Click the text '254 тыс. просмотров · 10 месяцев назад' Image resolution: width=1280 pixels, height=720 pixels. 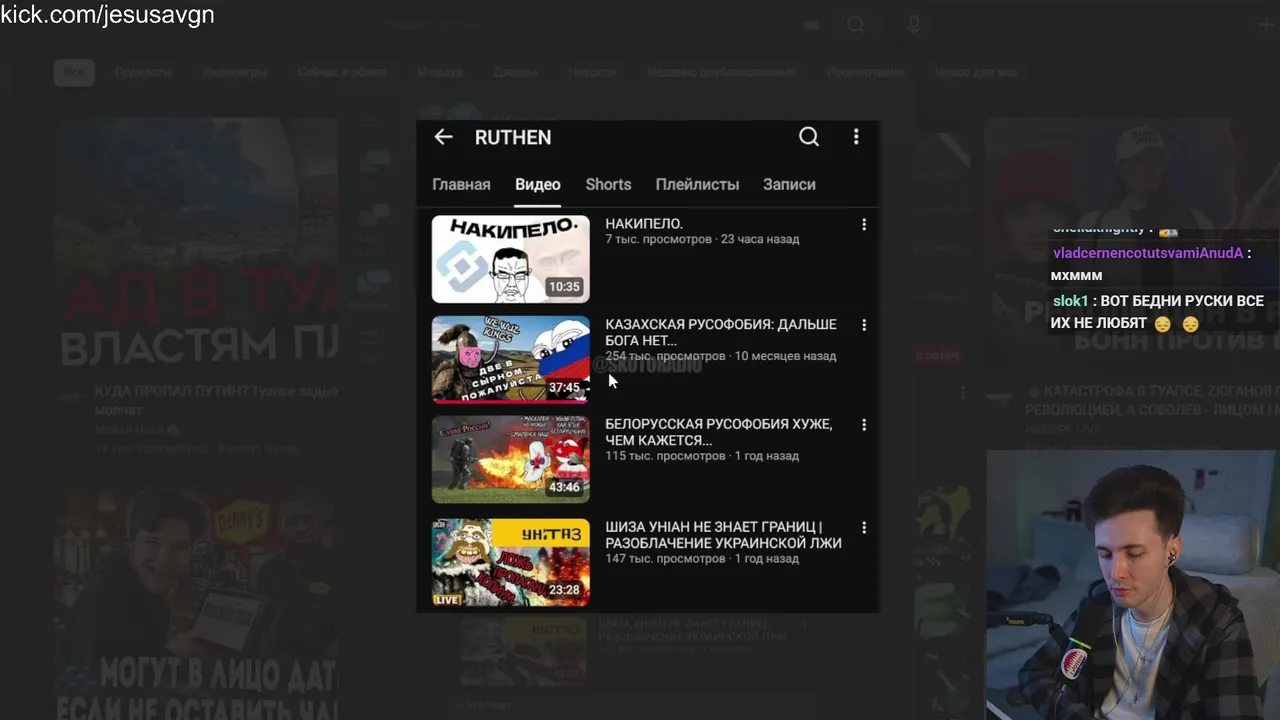point(720,356)
